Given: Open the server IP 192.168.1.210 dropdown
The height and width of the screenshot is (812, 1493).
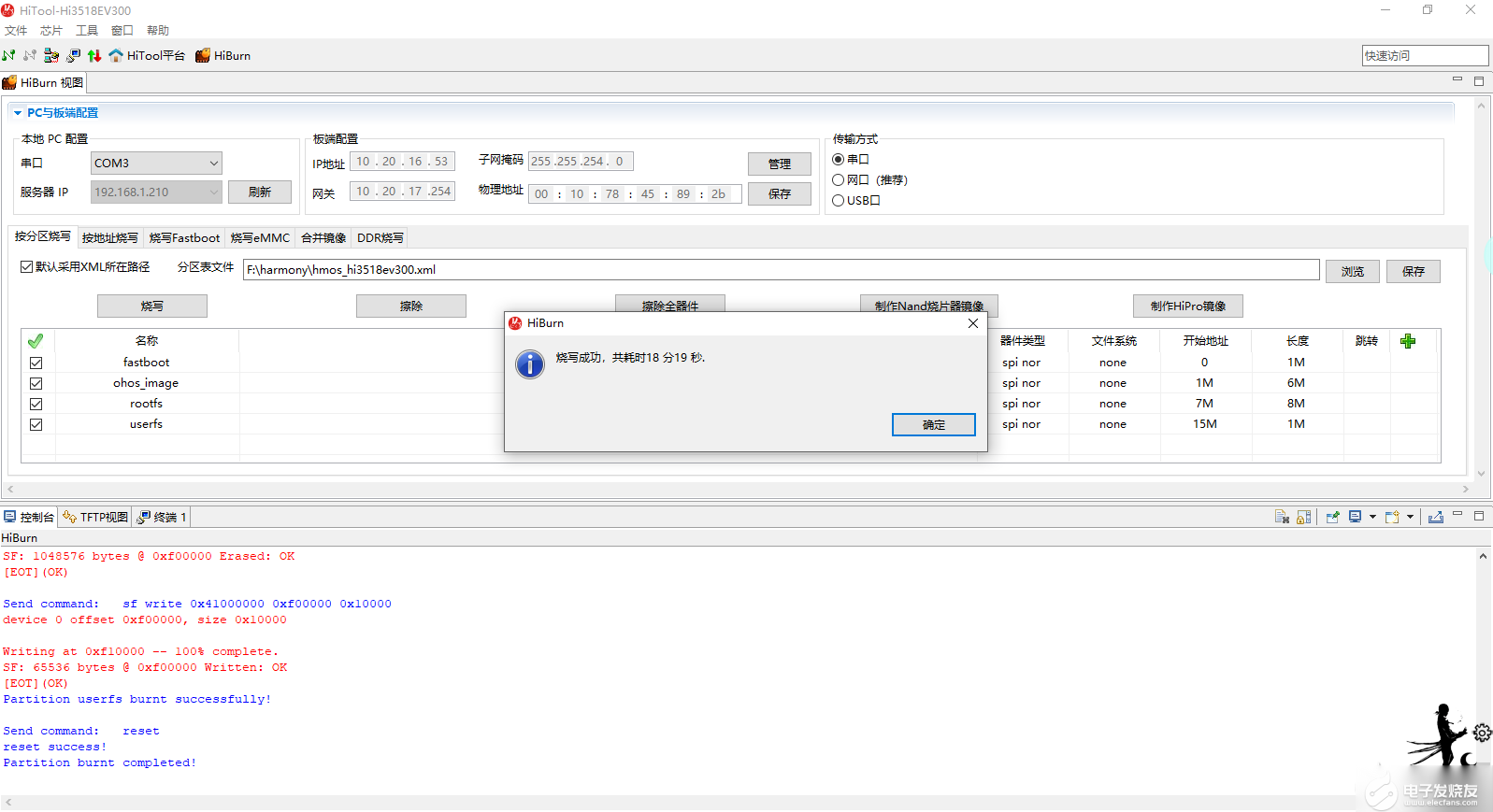Looking at the screenshot, I should [x=156, y=192].
